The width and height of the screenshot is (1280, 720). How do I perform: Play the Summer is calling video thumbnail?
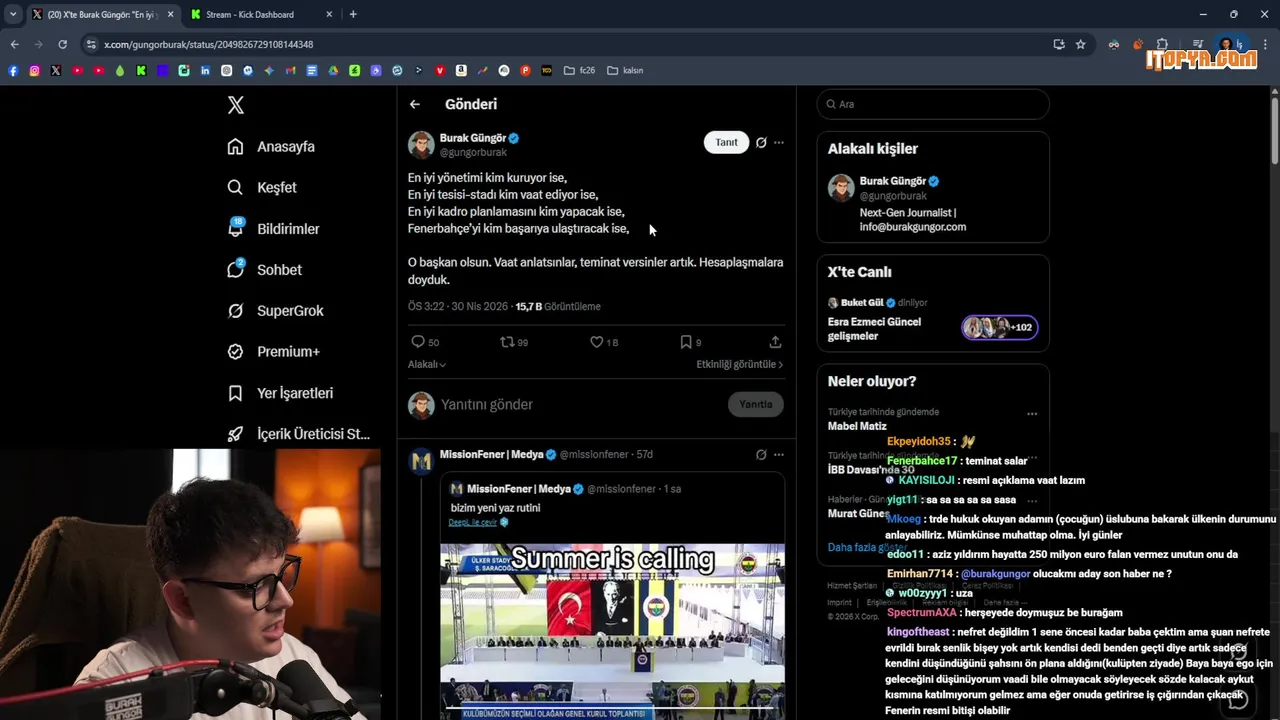point(612,631)
